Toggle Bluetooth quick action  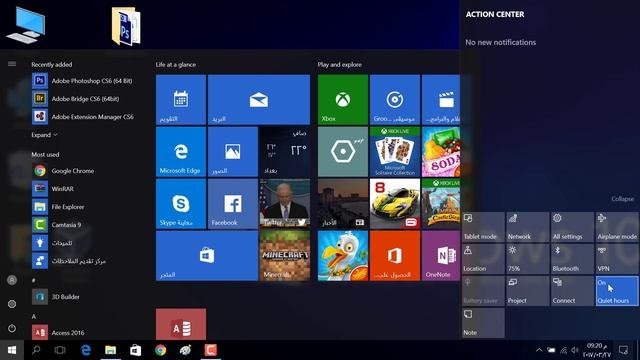click(x=572, y=259)
